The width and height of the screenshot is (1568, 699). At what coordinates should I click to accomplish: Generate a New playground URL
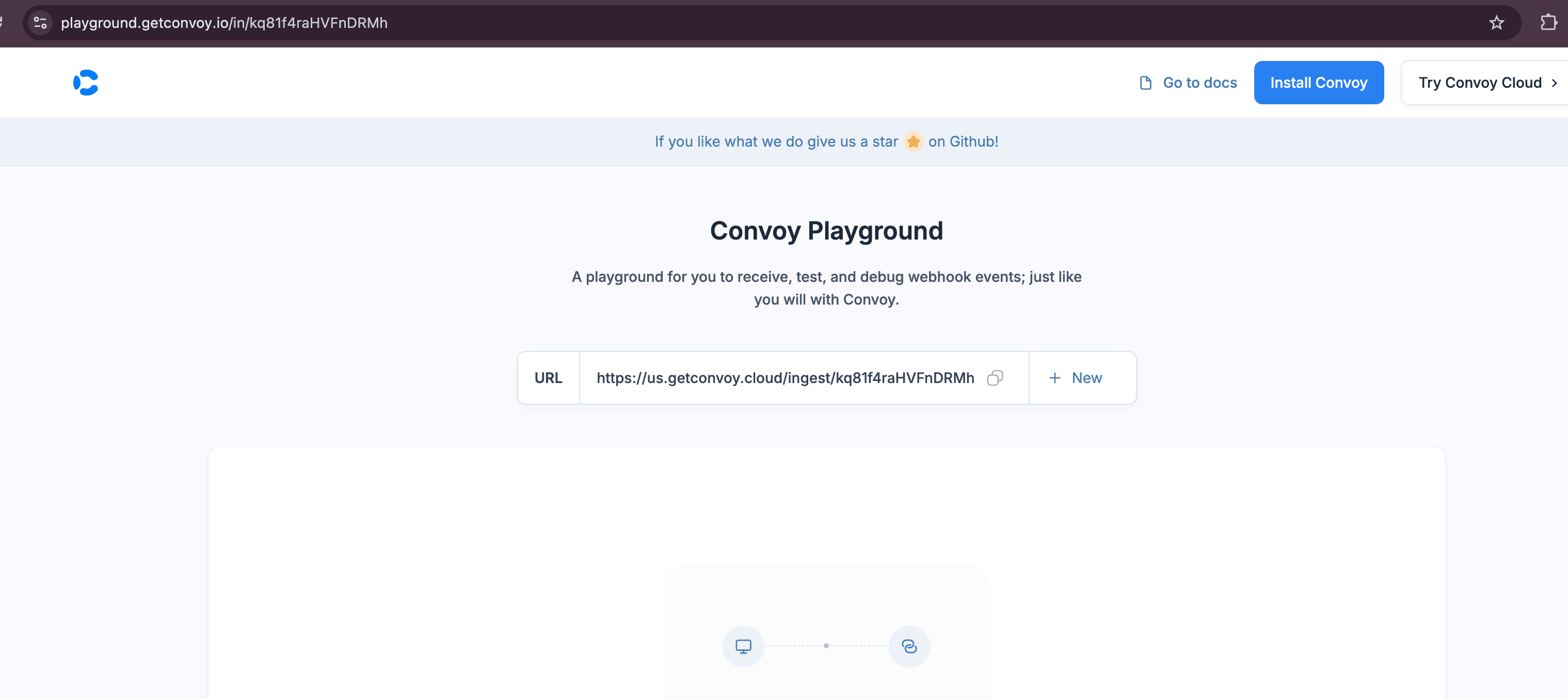click(1076, 378)
